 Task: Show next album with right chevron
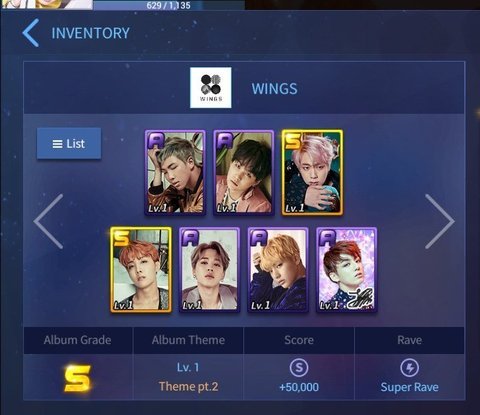tap(440, 221)
